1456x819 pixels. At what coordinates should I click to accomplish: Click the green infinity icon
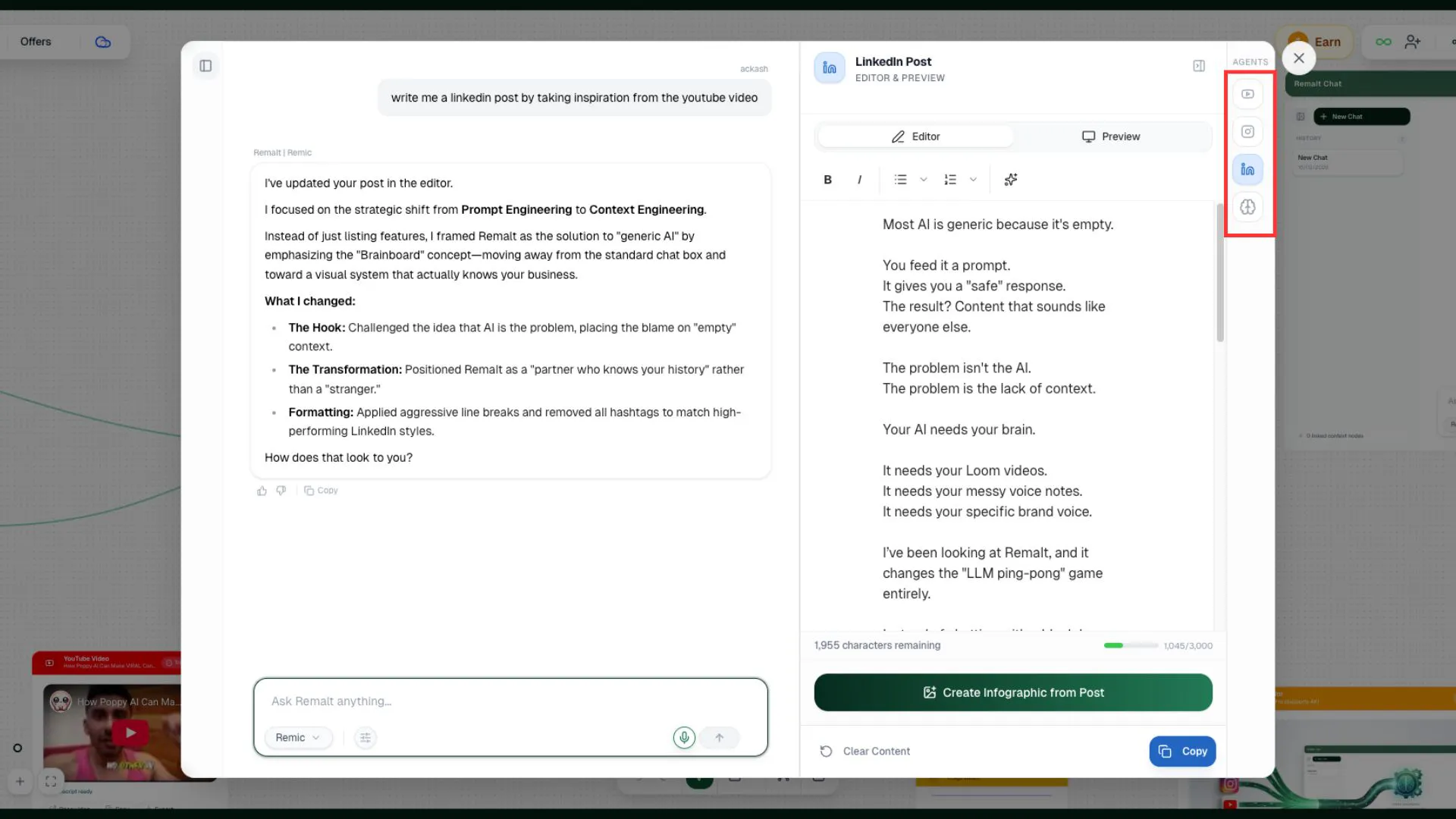tap(1383, 42)
